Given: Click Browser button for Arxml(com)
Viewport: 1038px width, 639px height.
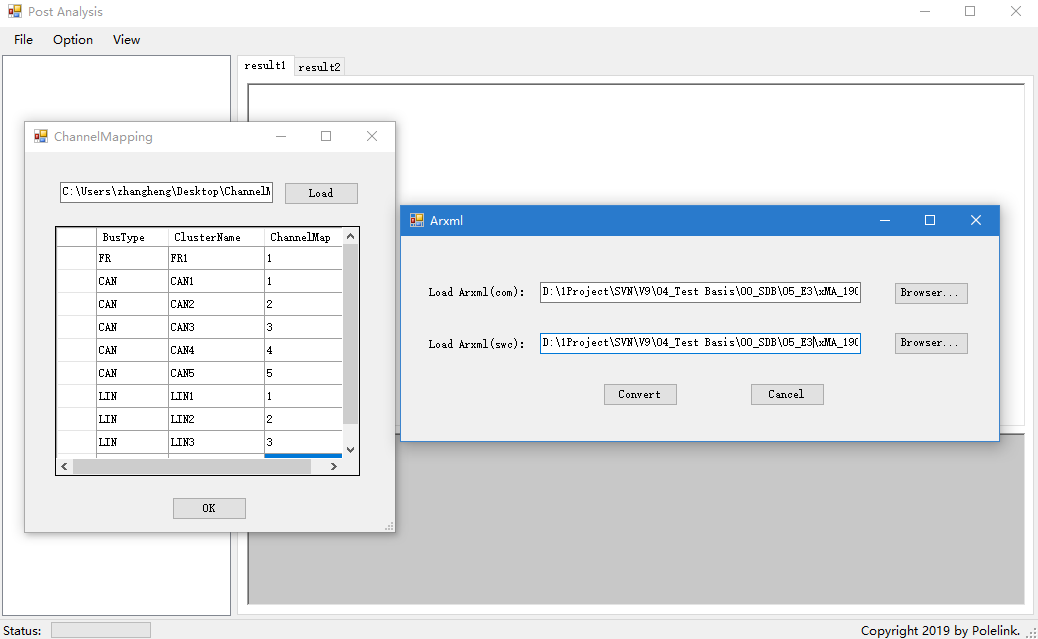Looking at the screenshot, I should (931, 293).
